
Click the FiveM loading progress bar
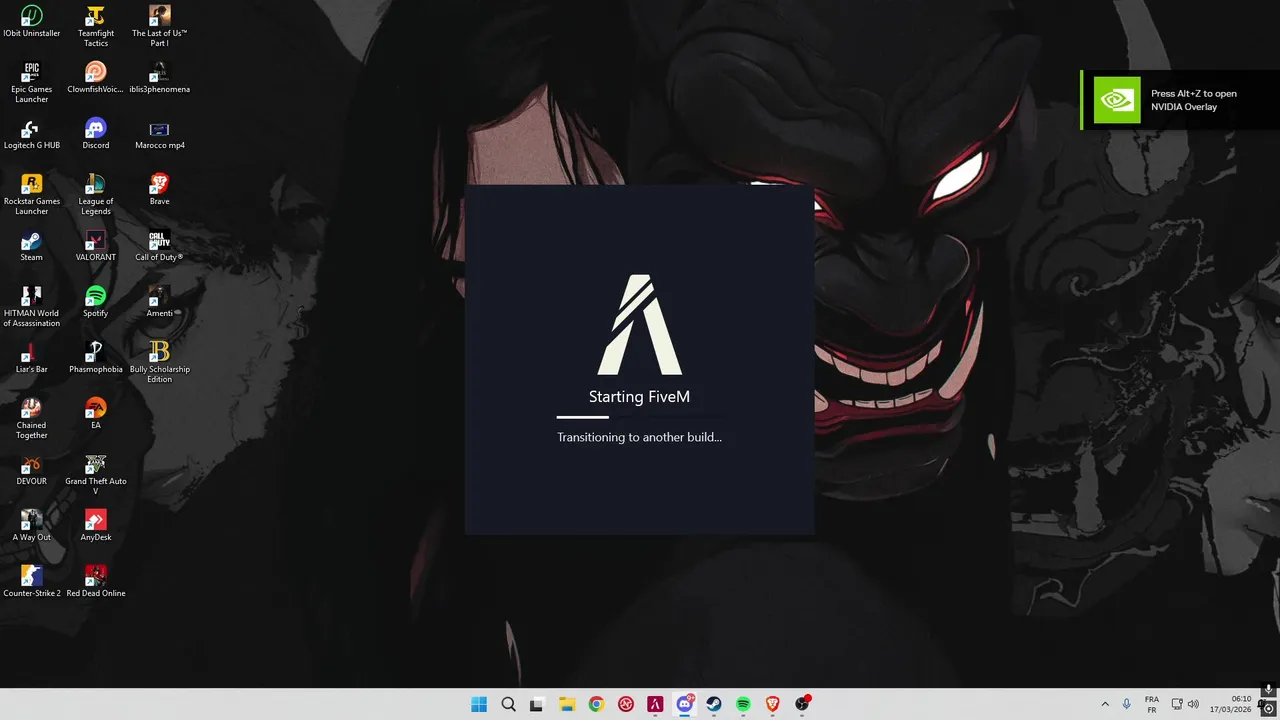[639, 417]
